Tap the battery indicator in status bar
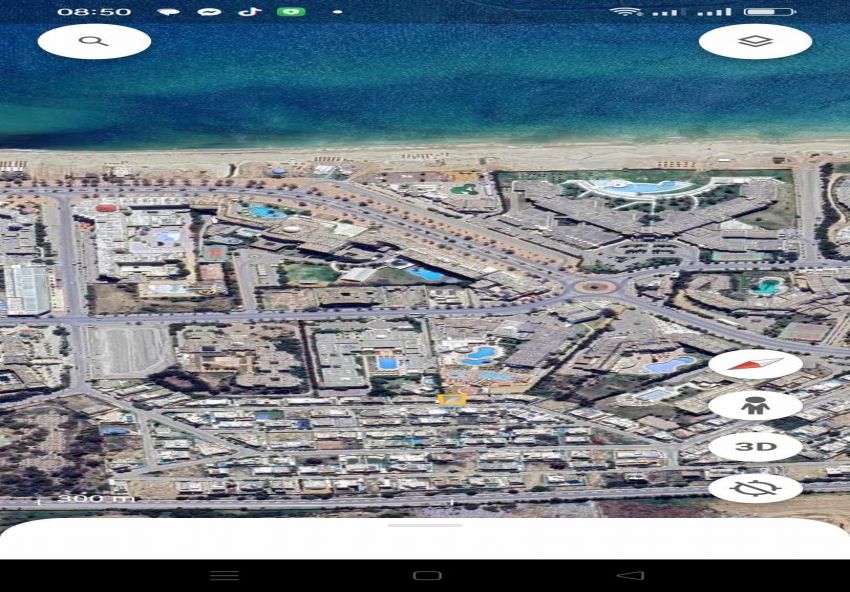The width and height of the screenshot is (850, 592). 770,12
